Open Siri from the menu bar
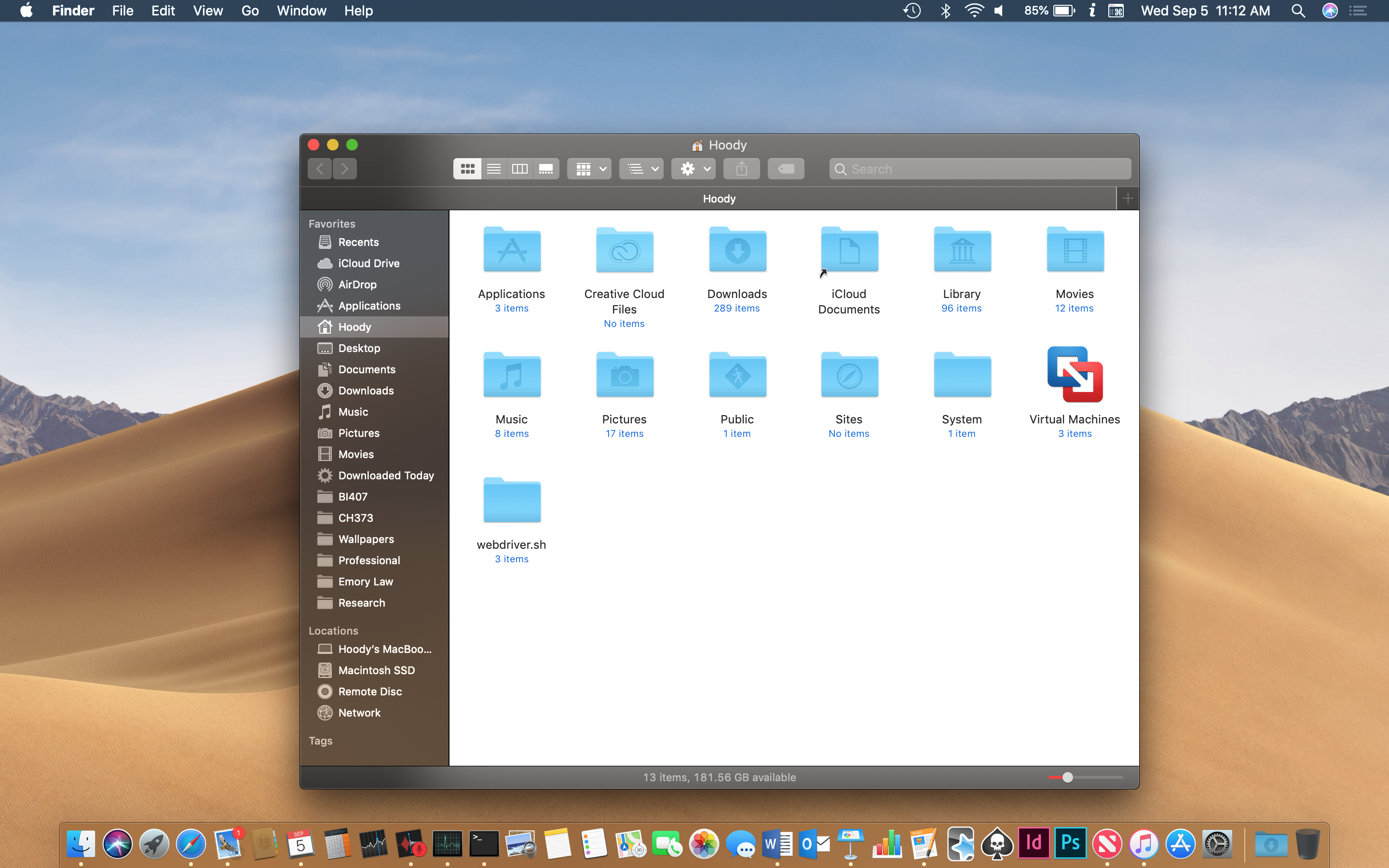This screenshot has width=1389, height=868. point(1330,11)
